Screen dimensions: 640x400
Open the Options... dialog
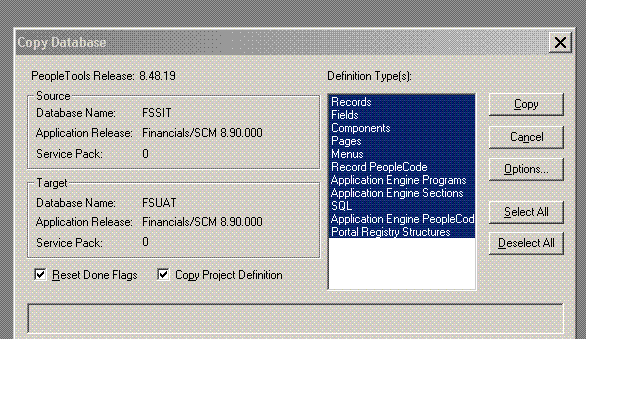tap(526, 169)
